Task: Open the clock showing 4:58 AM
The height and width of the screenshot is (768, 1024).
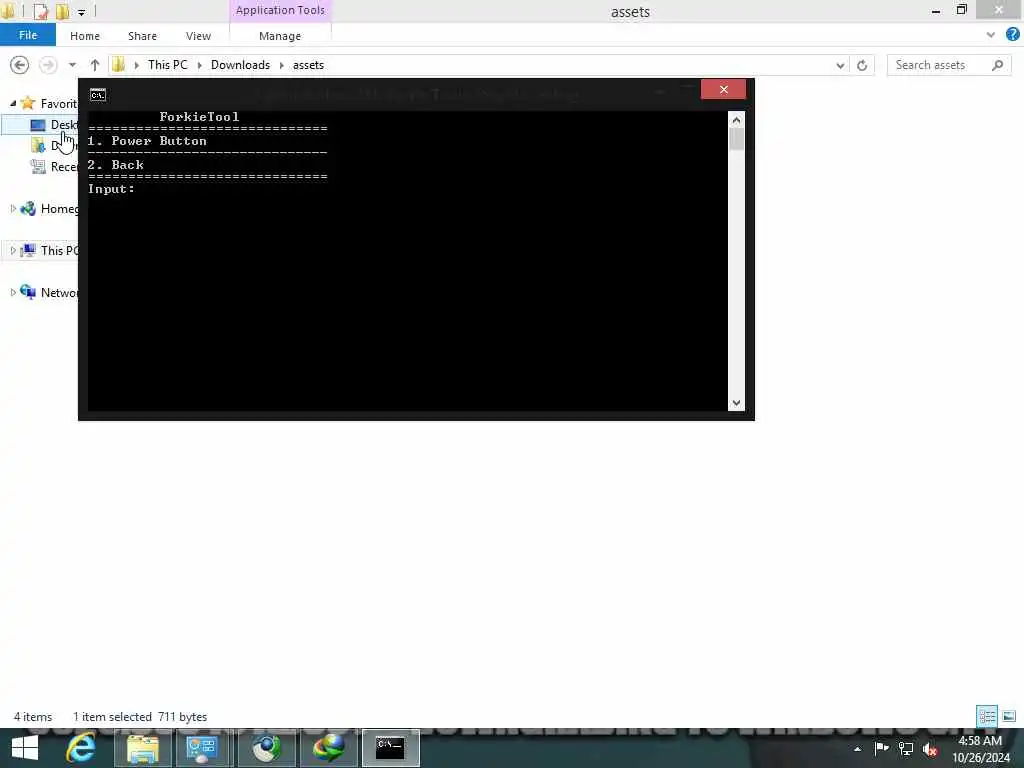Action: 980,749
